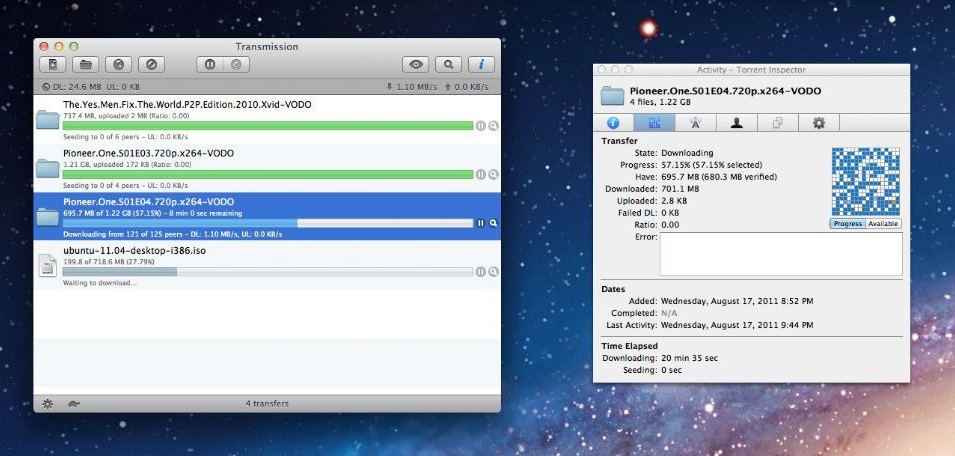
Task: Switch Inspector to Peers tab
Action: [x=736, y=122]
